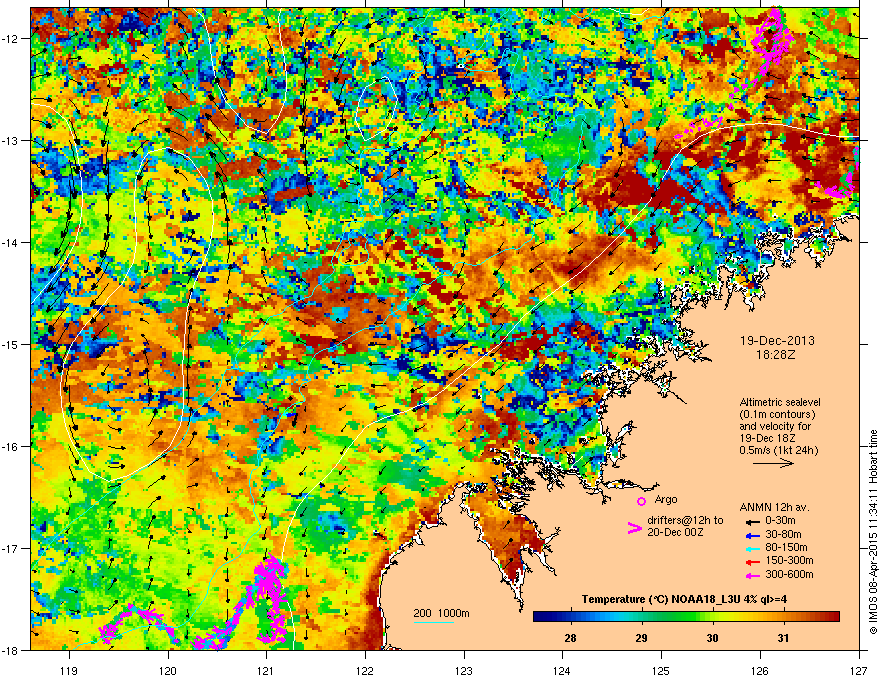Click the '30-80m' depth label

point(783,535)
